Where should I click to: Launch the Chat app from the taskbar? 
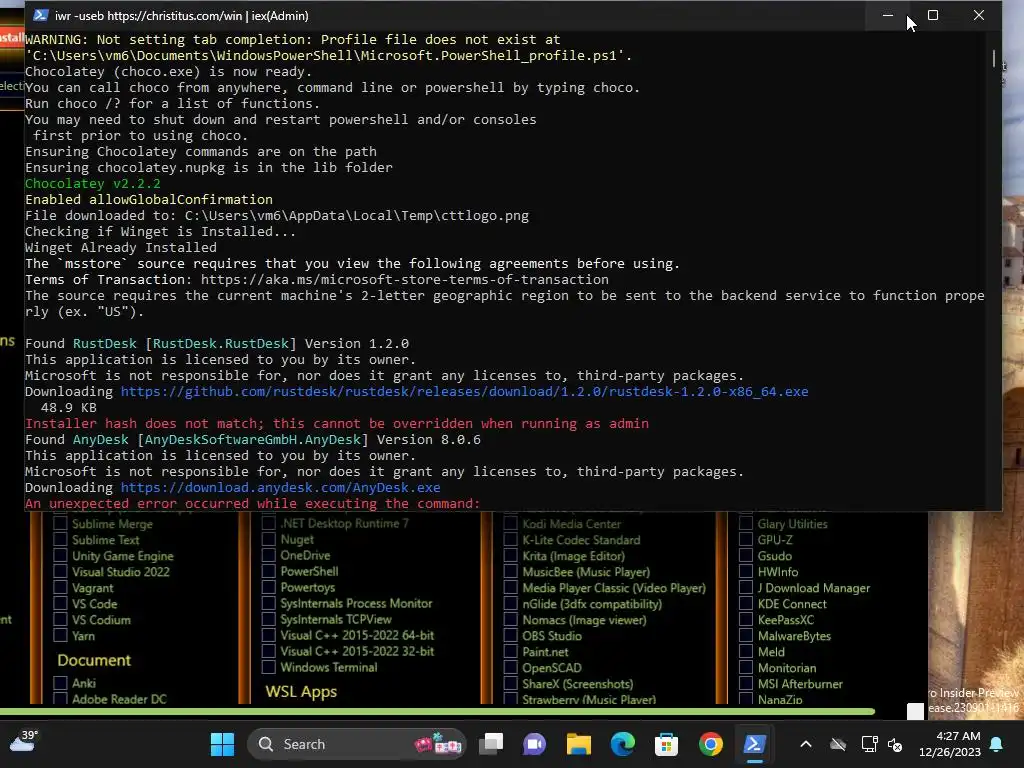[x=534, y=744]
